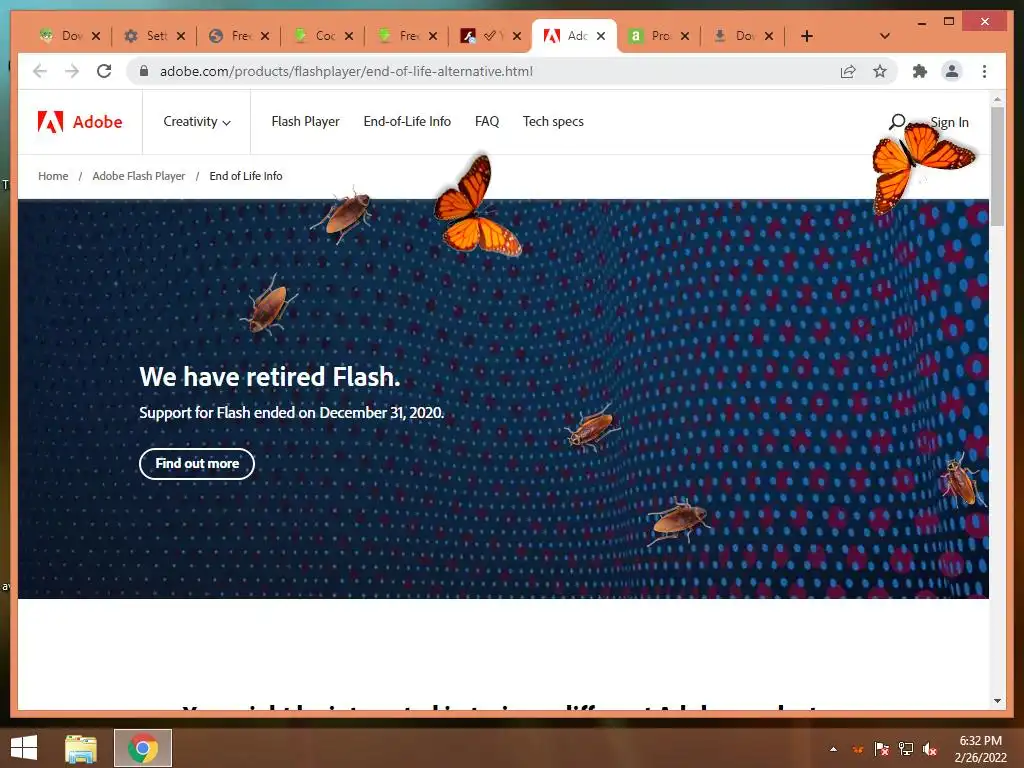Open the taskbar clock and date
The height and width of the screenshot is (768, 1024).
(980, 749)
